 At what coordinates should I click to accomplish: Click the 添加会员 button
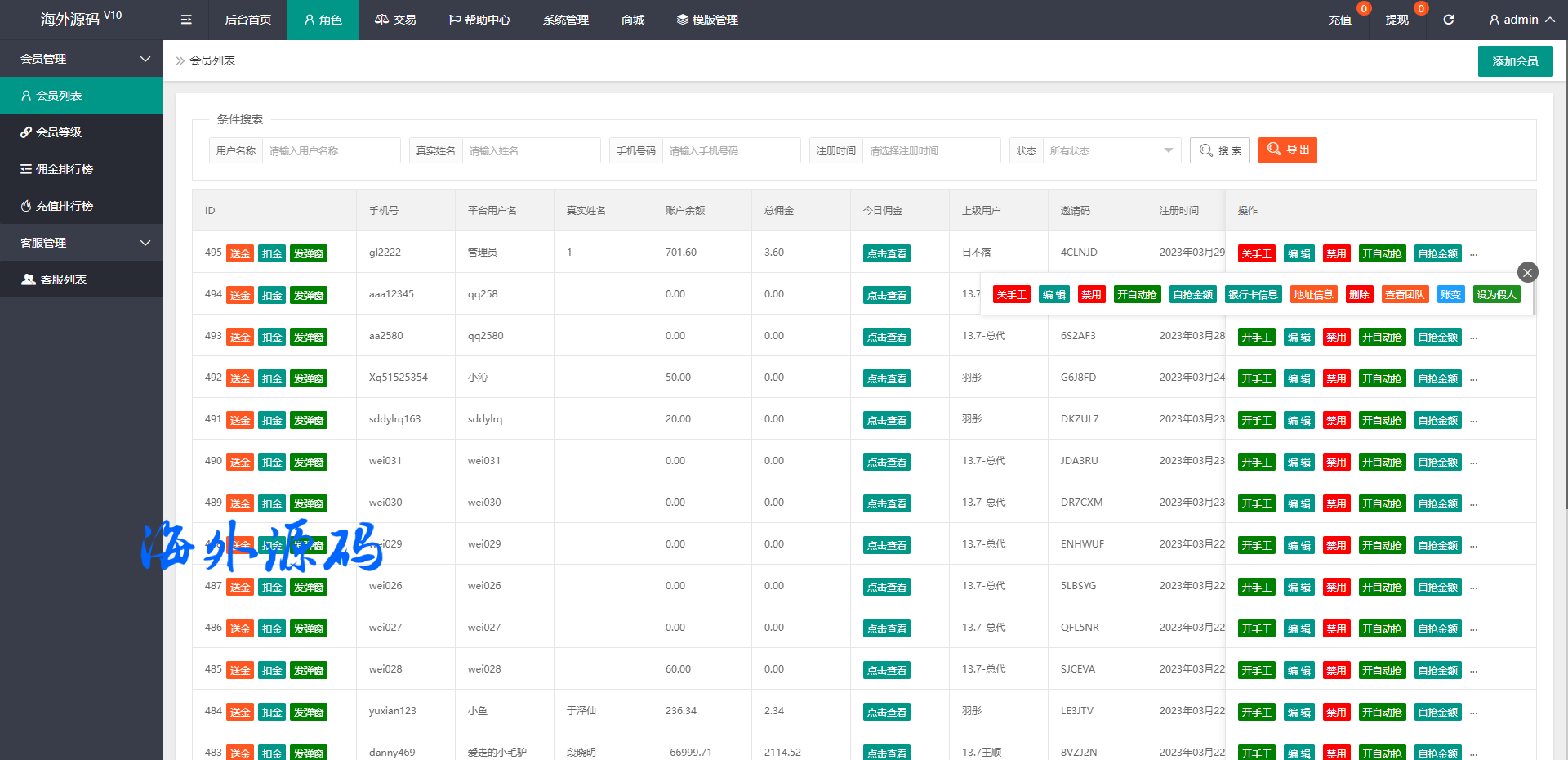click(x=1515, y=61)
